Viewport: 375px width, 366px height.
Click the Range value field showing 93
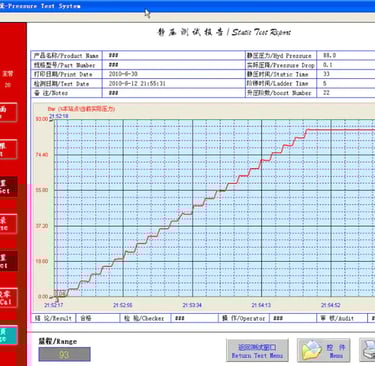pos(64,354)
